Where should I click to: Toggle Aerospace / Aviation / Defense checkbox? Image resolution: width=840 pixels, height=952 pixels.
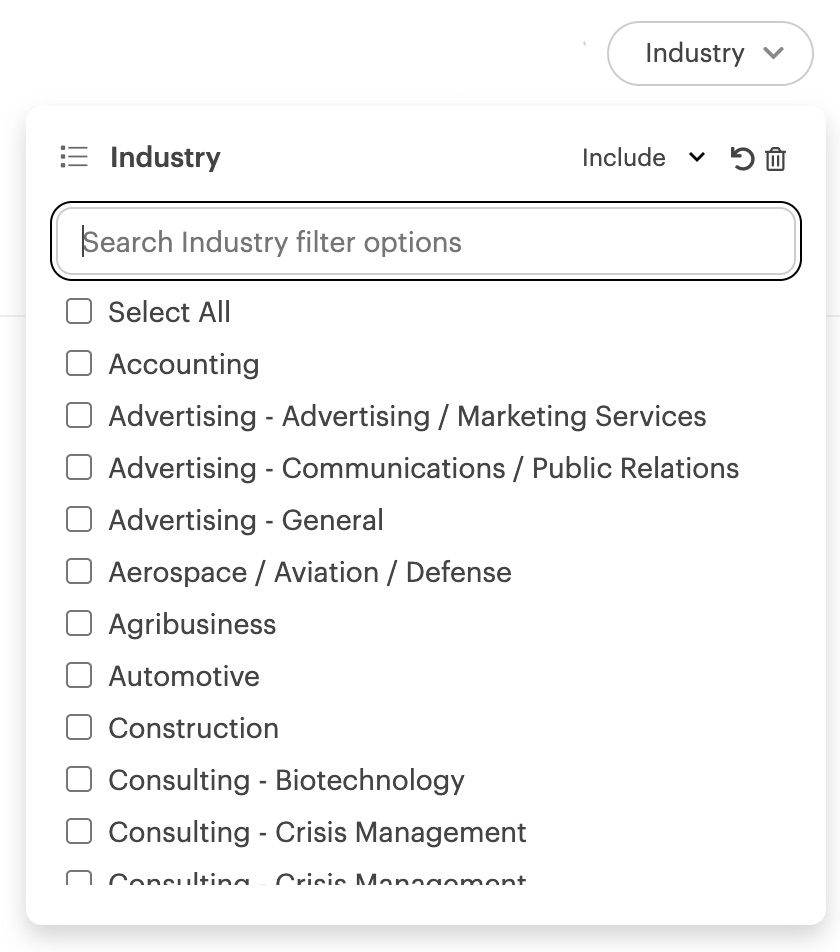(79, 572)
